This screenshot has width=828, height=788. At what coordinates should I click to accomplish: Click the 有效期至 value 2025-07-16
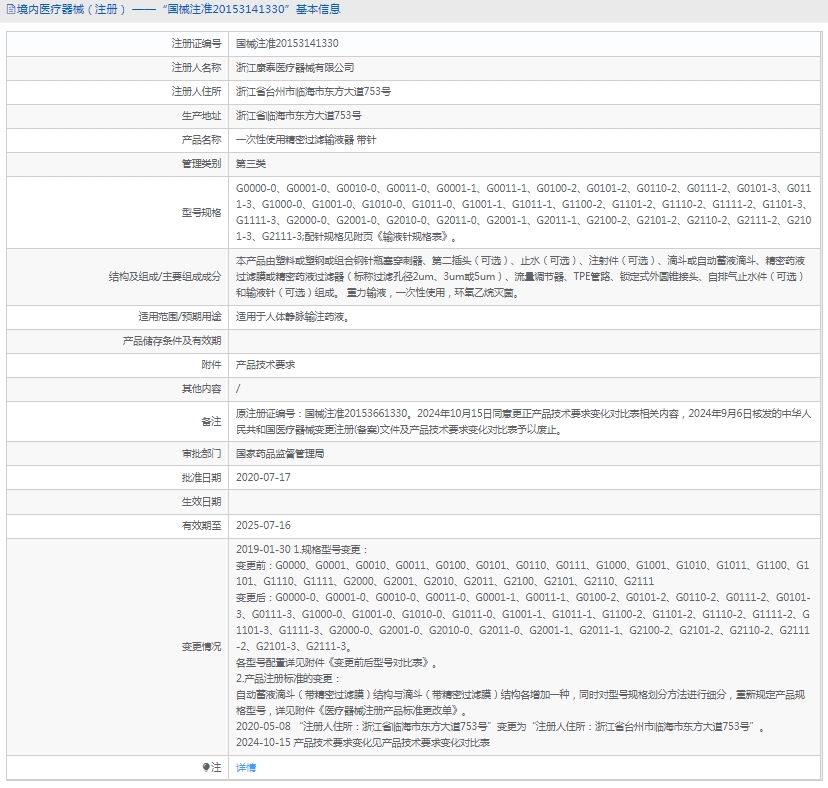263,525
